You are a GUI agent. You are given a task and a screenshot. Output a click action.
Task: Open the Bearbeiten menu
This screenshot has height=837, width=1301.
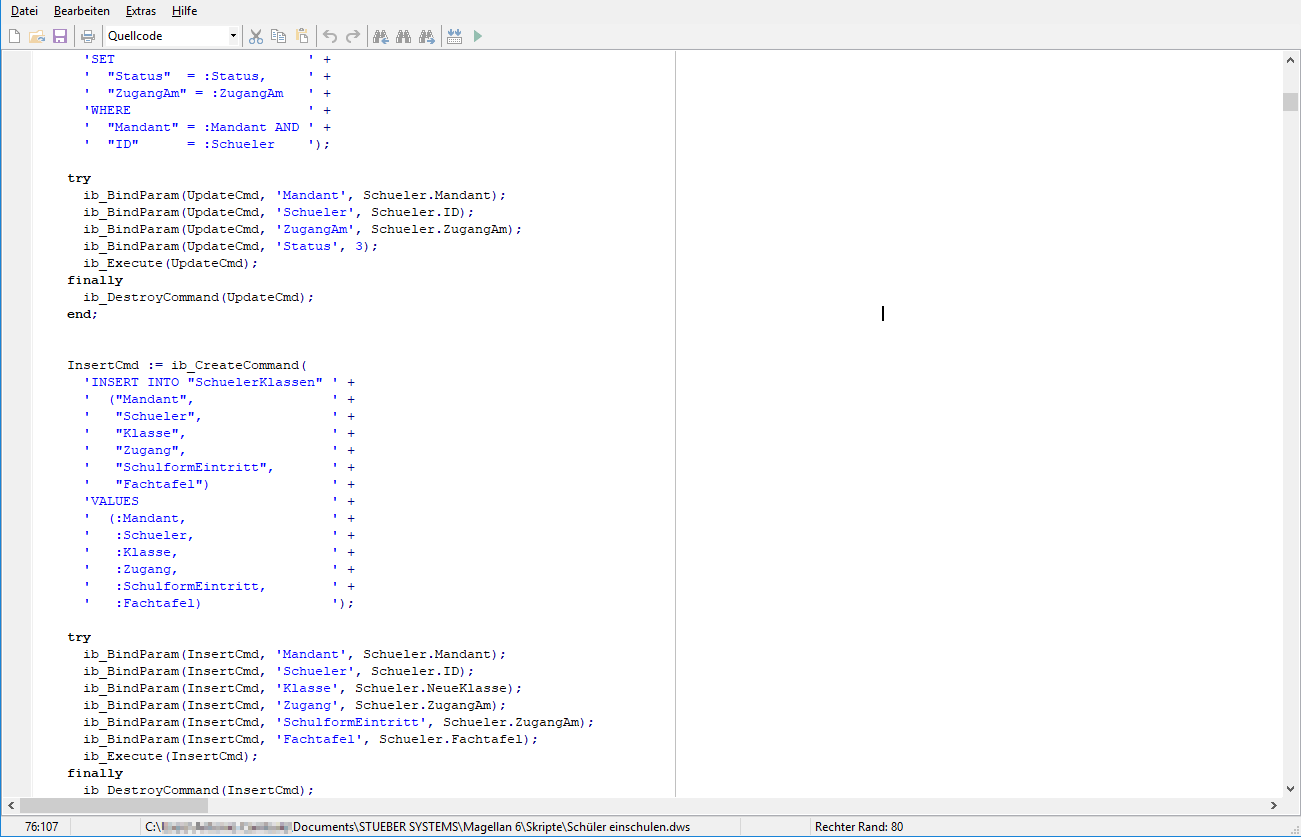[x=82, y=11]
